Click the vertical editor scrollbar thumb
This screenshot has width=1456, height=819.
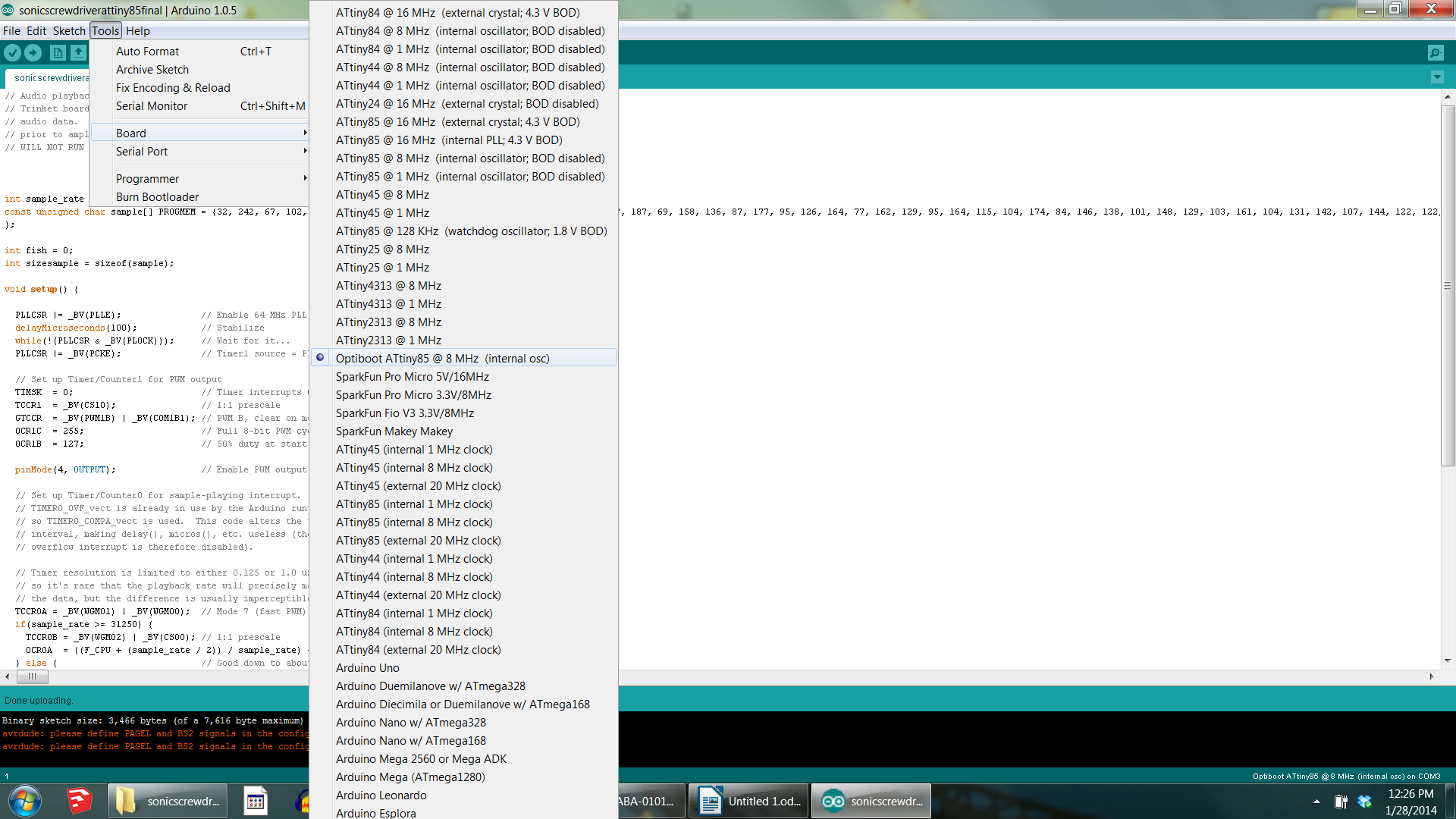[1447, 286]
